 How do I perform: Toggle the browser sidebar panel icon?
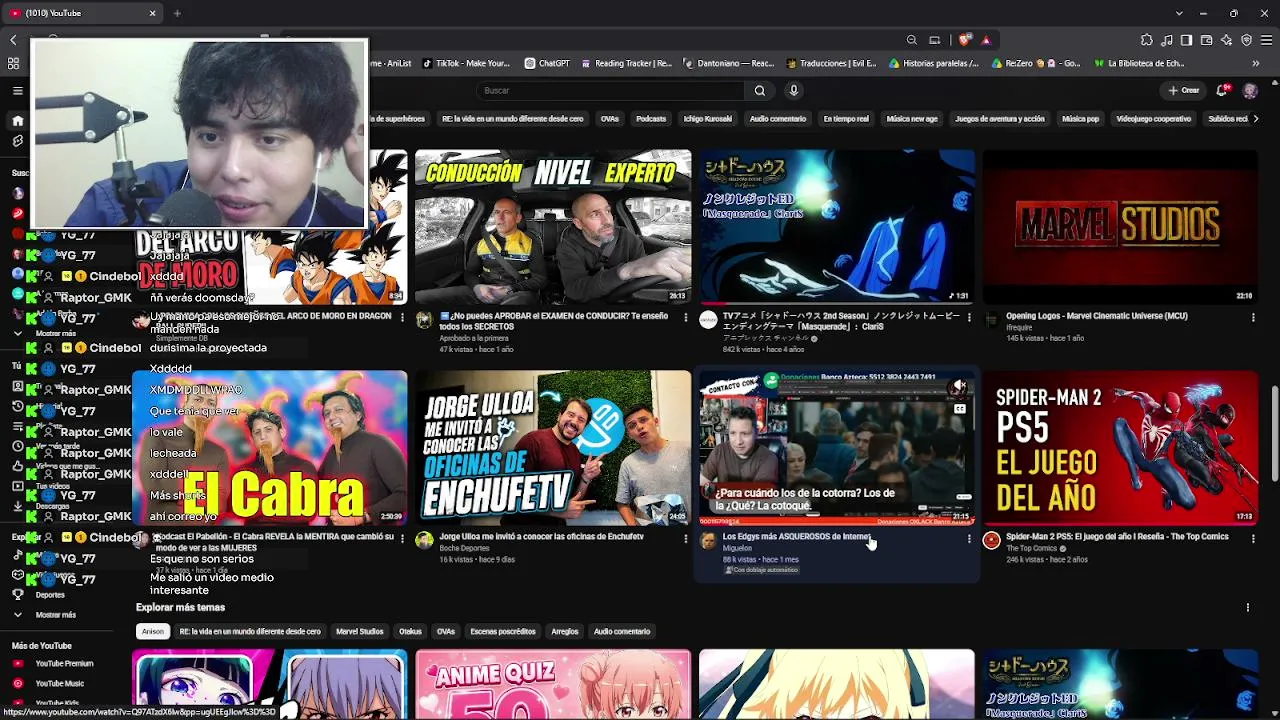1186,40
